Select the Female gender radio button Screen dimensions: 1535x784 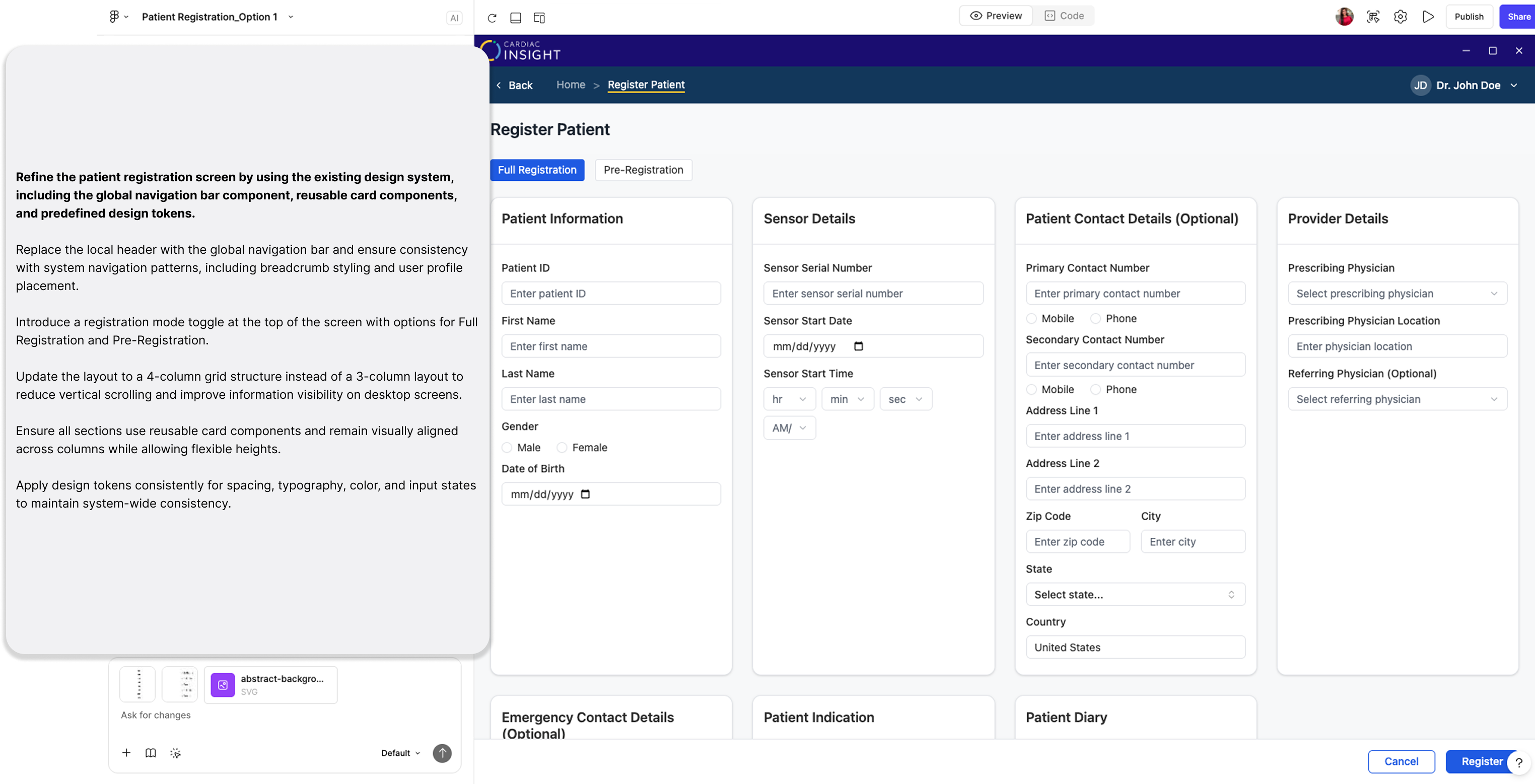[x=562, y=448]
